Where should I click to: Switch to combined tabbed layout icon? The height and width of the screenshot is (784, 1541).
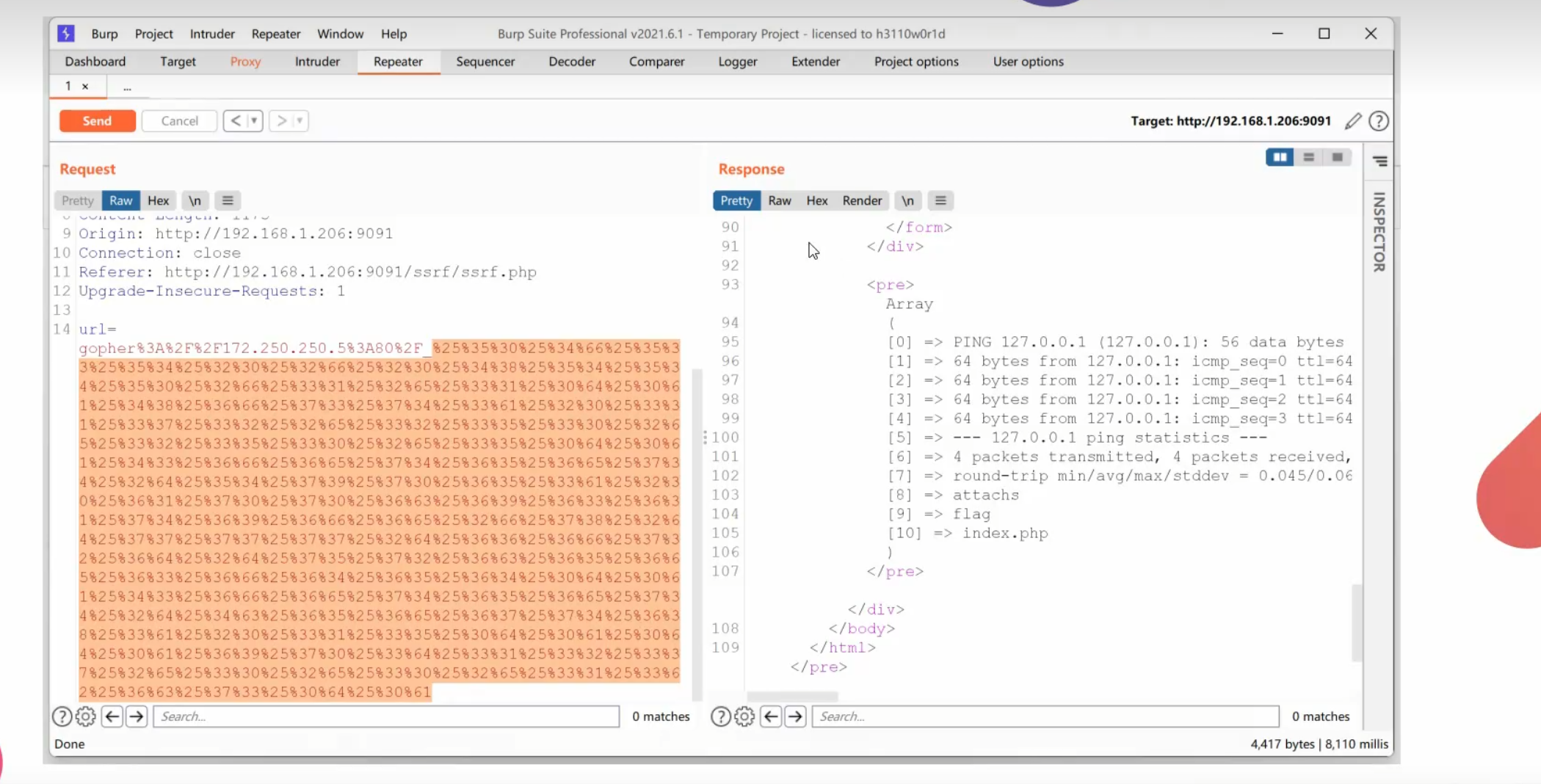pos(1337,157)
